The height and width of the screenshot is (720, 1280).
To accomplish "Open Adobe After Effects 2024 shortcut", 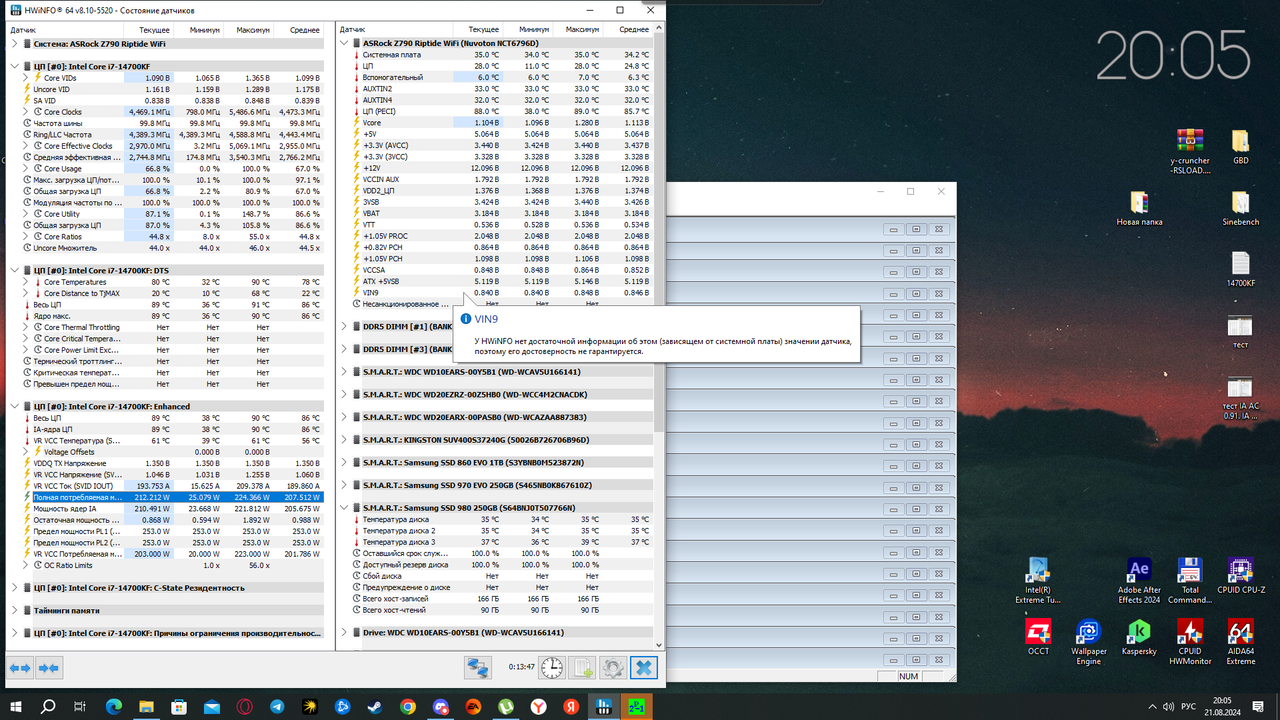I will pos(1139,581).
